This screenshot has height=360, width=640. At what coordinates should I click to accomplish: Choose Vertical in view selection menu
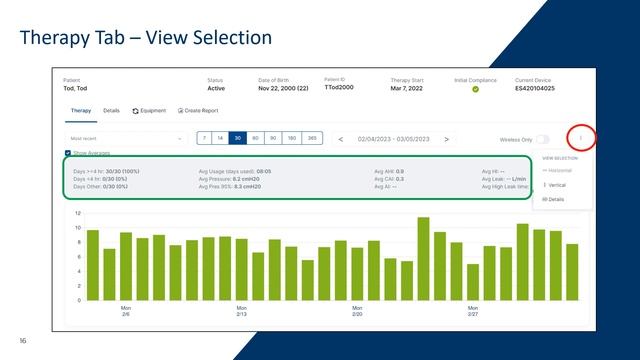(x=554, y=185)
